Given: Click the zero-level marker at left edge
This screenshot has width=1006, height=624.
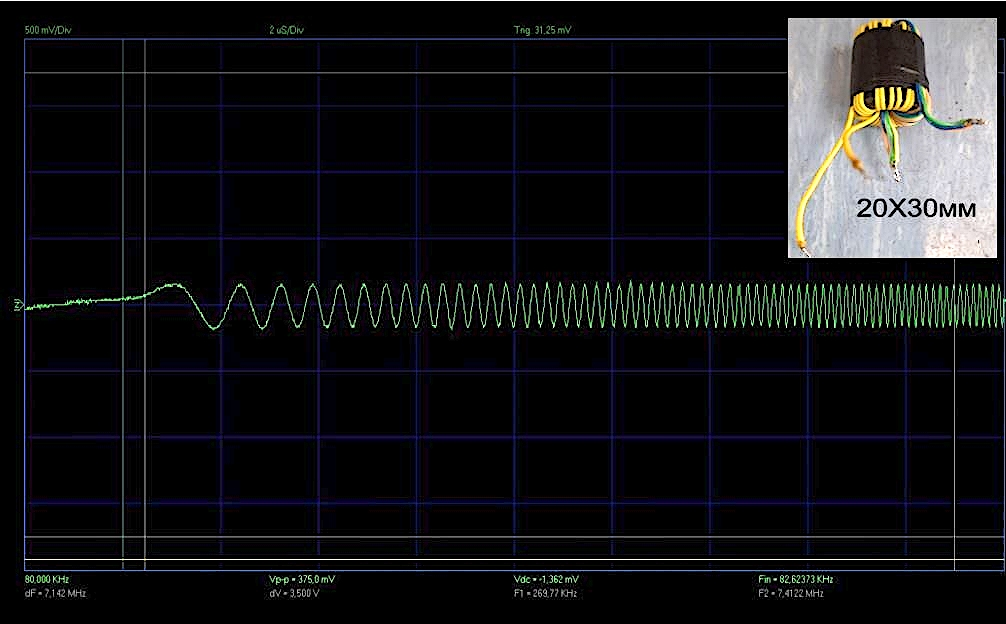Looking at the screenshot, I should [x=17, y=305].
